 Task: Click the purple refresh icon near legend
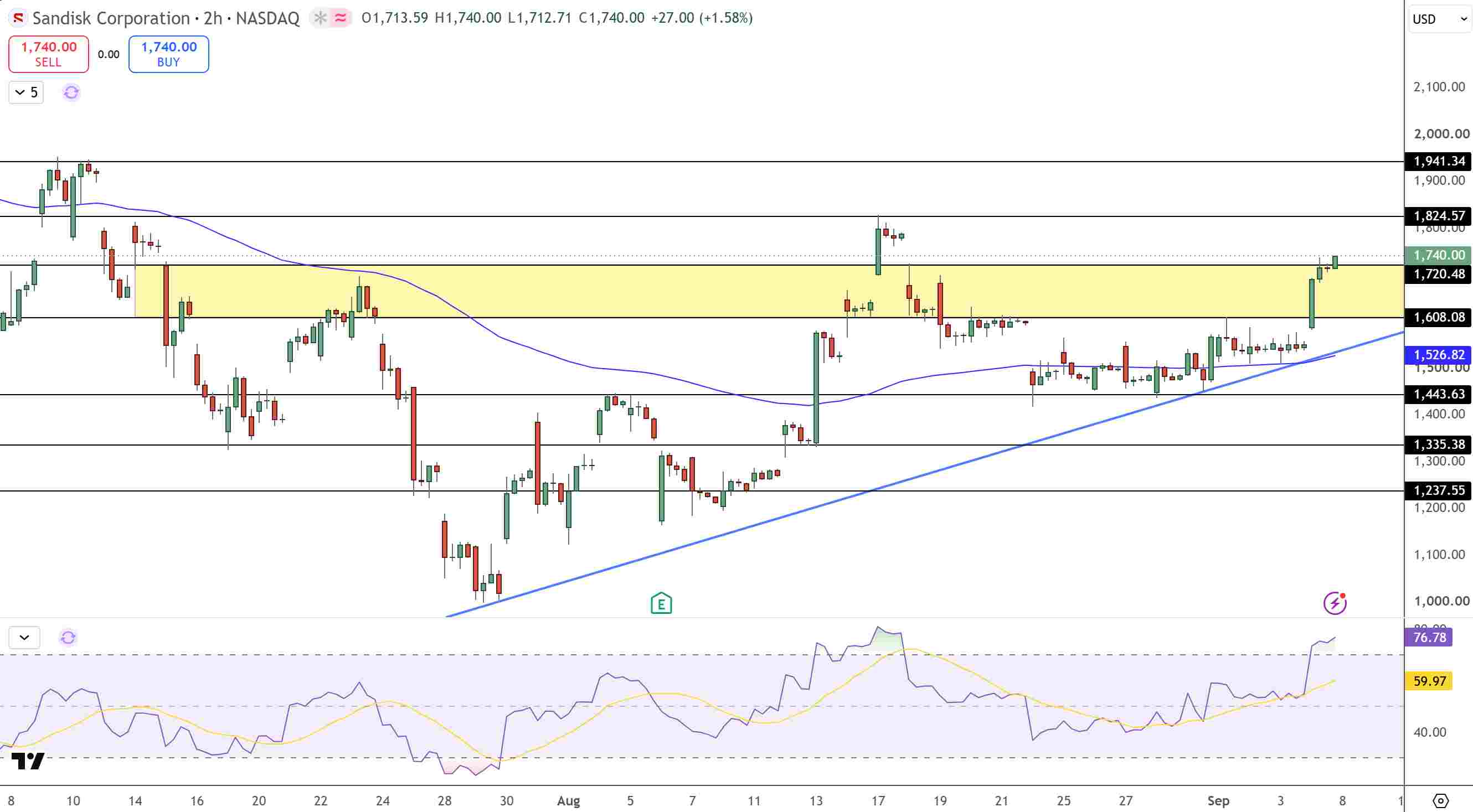(x=71, y=92)
